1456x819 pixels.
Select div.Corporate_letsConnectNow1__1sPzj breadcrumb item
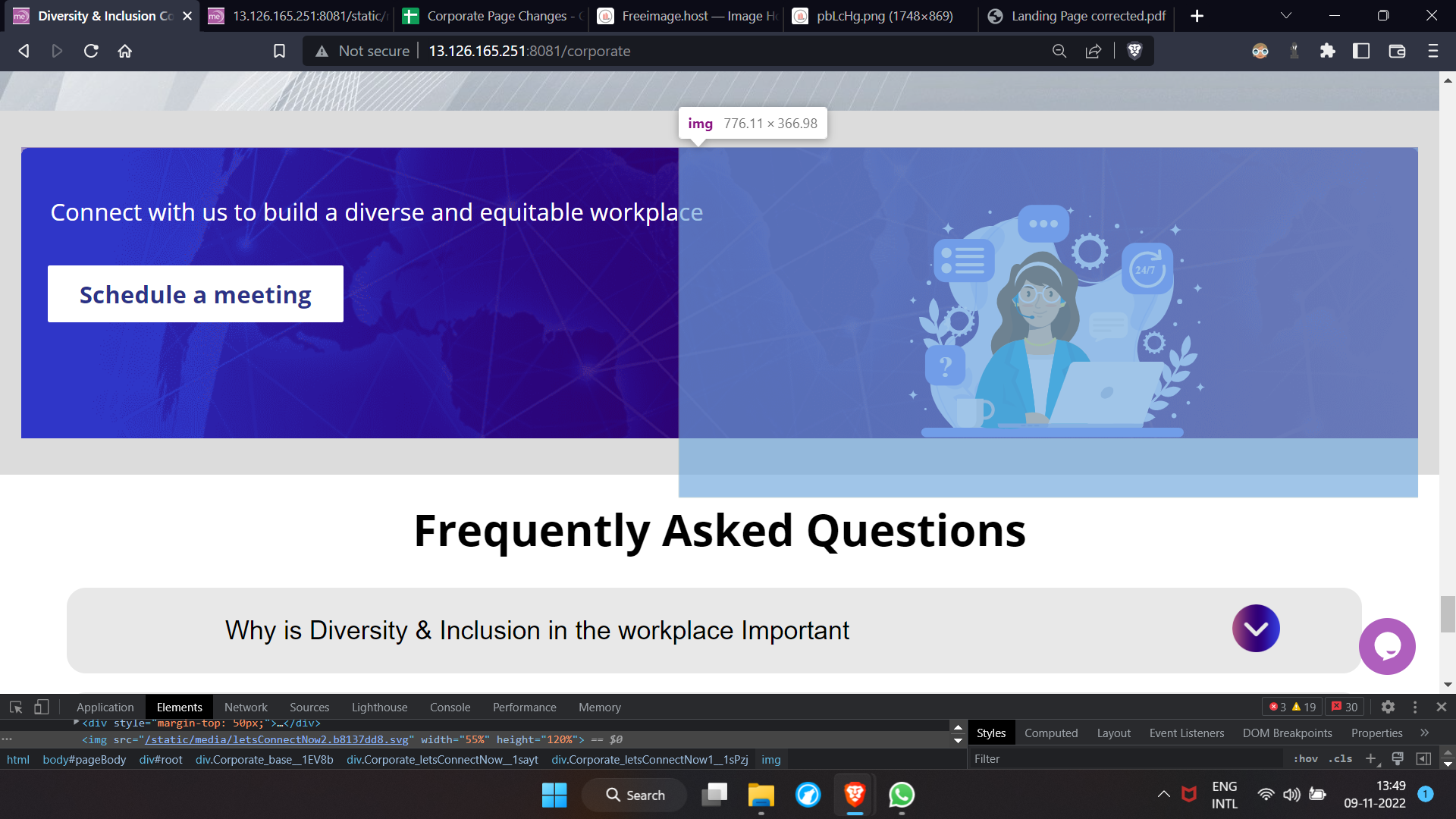(650, 759)
